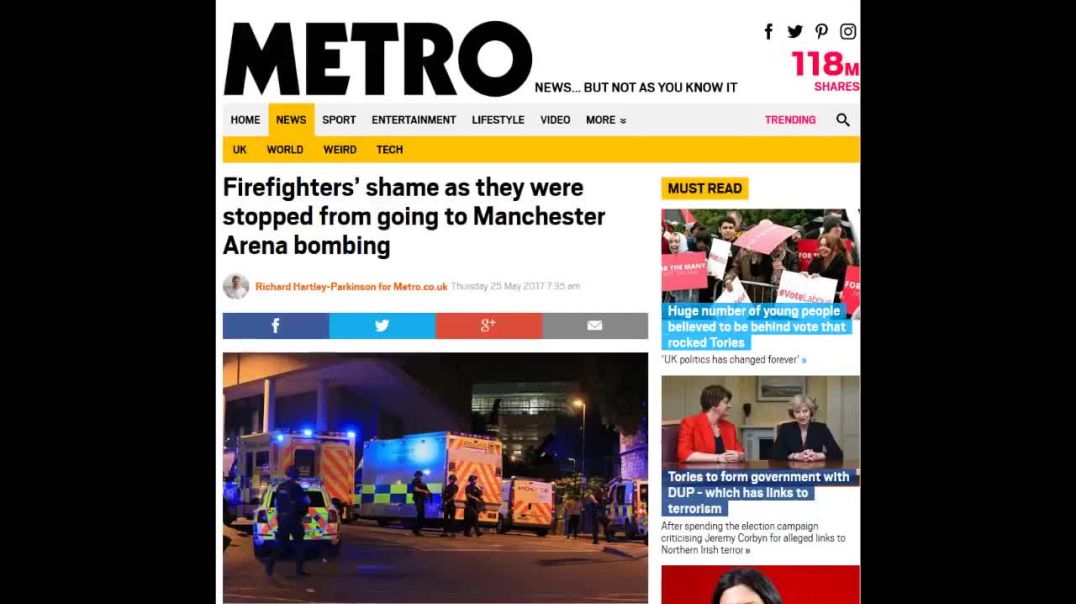Click the search magnifier icon
1076x604 pixels.
(x=843, y=120)
